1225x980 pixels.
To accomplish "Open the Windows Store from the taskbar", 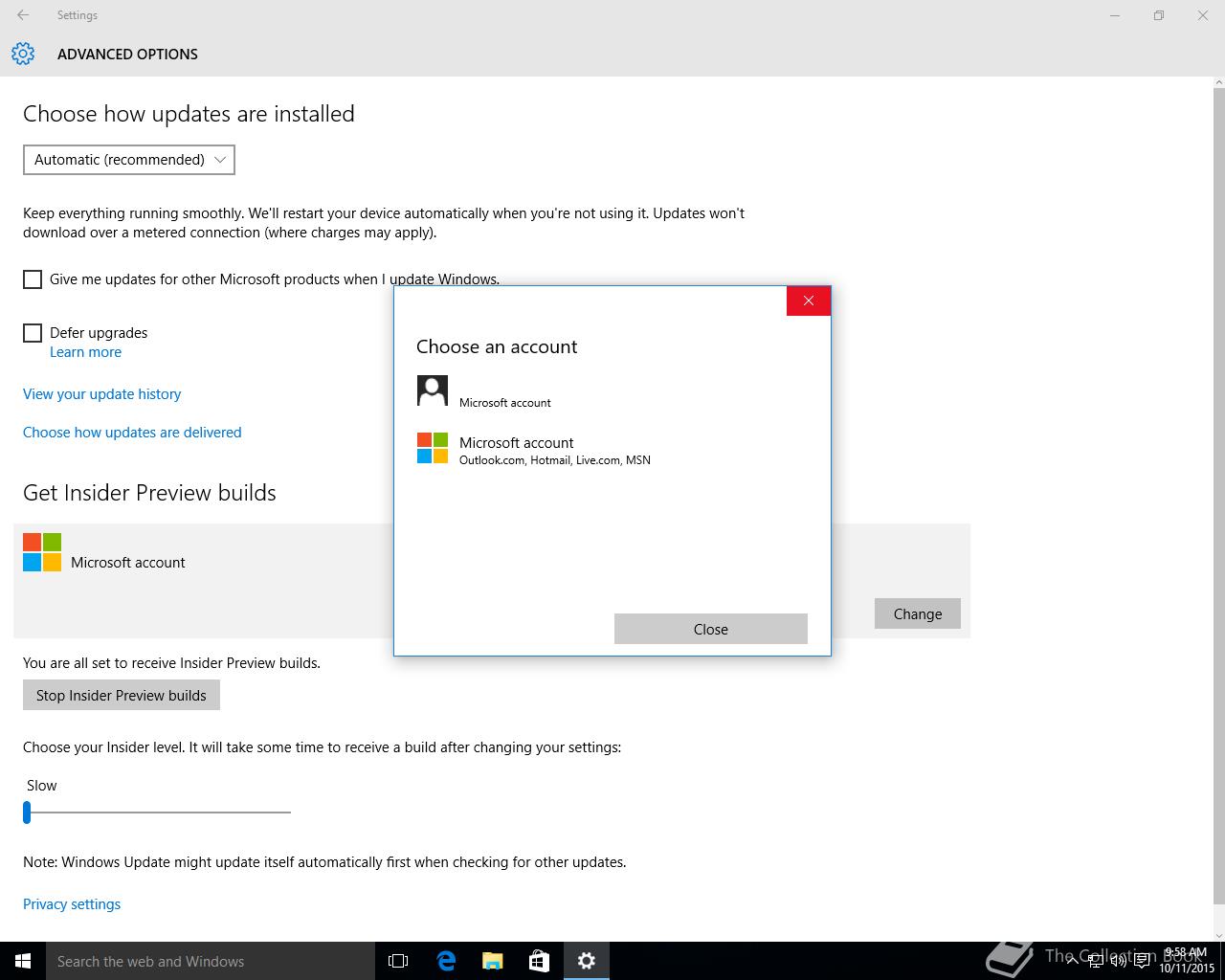I will coord(540,961).
